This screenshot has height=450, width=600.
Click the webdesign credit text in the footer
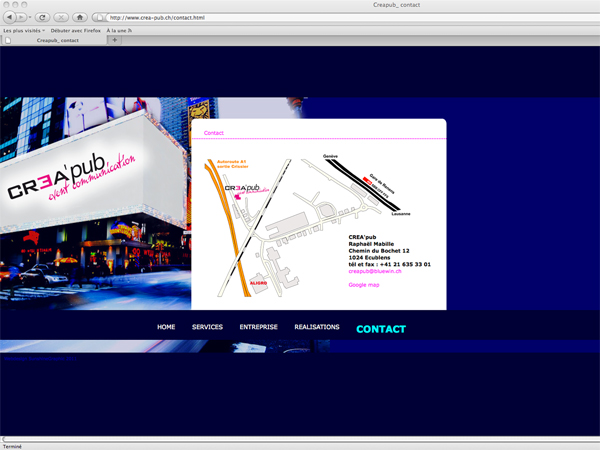pos(40,359)
